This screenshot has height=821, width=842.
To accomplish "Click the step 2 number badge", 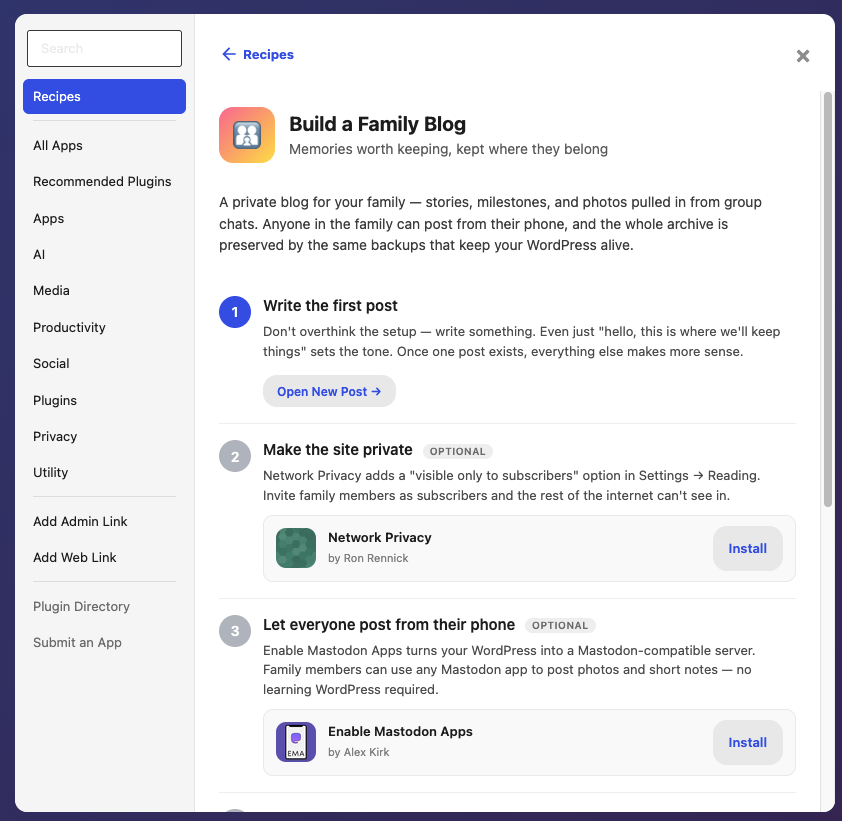I will click(235, 456).
